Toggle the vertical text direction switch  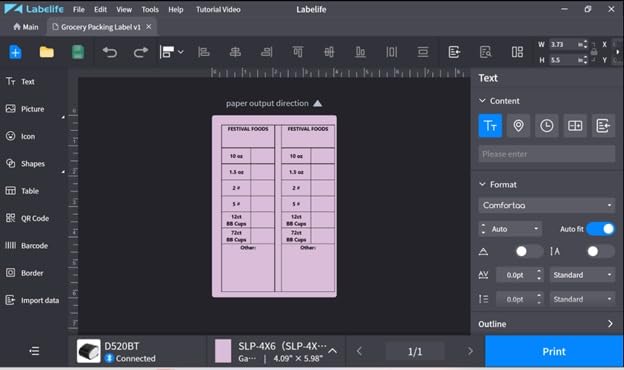click(x=600, y=251)
